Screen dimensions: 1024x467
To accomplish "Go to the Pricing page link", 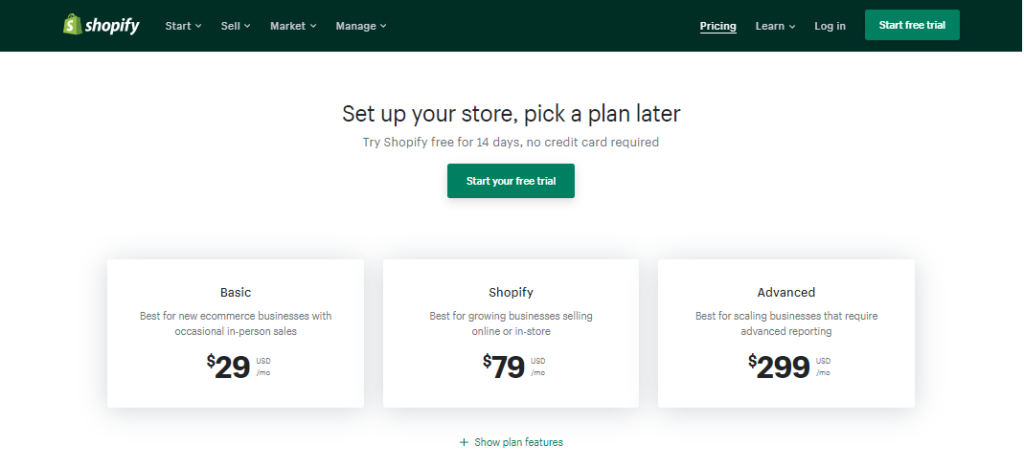I will coord(718,26).
